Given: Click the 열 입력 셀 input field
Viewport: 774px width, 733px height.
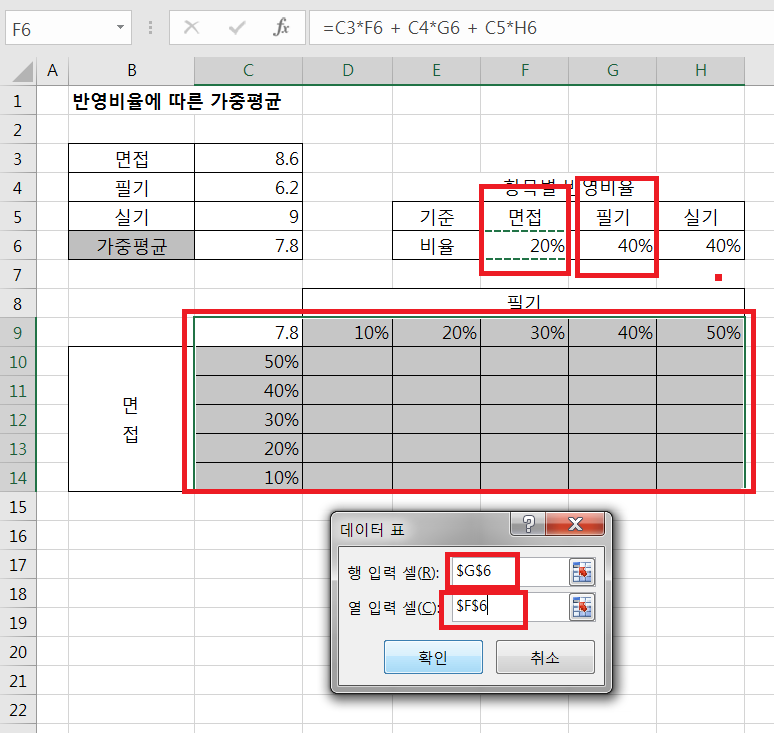Looking at the screenshot, I should click(505, 607).
